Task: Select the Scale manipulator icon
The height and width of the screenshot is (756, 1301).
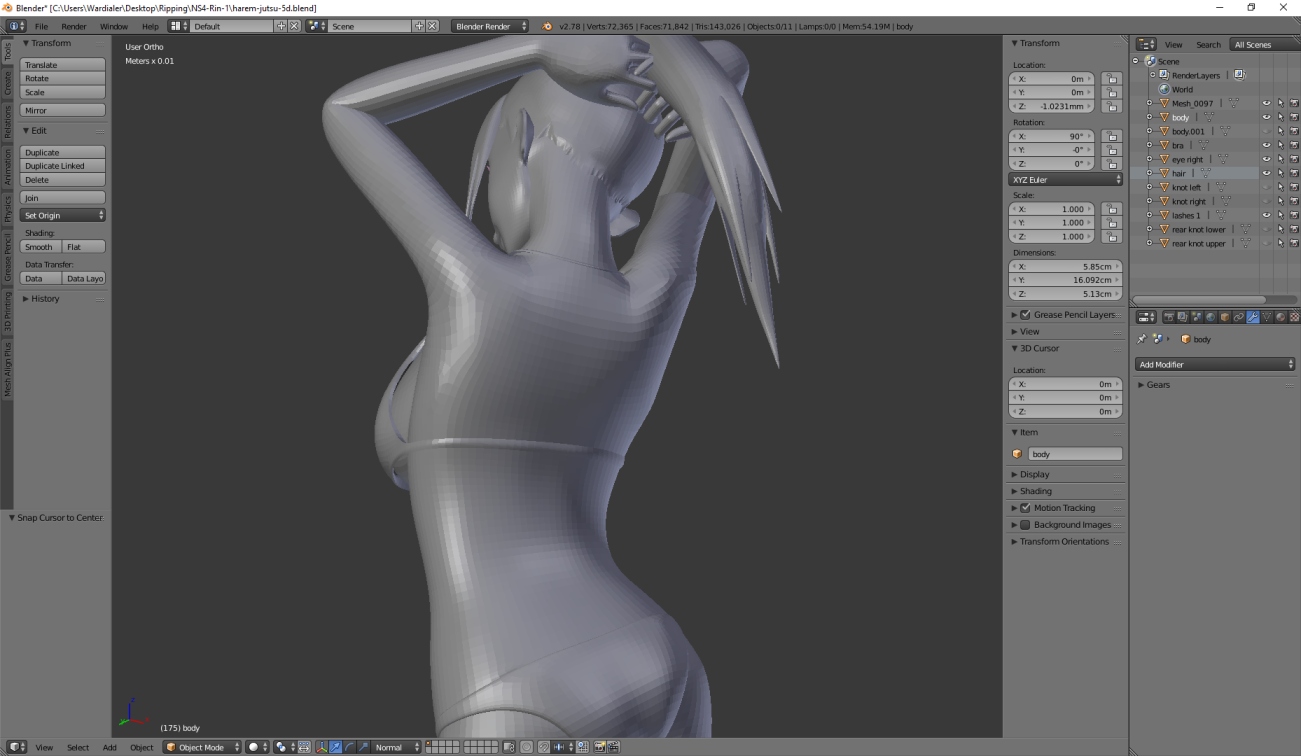Action: coord(362,747)
